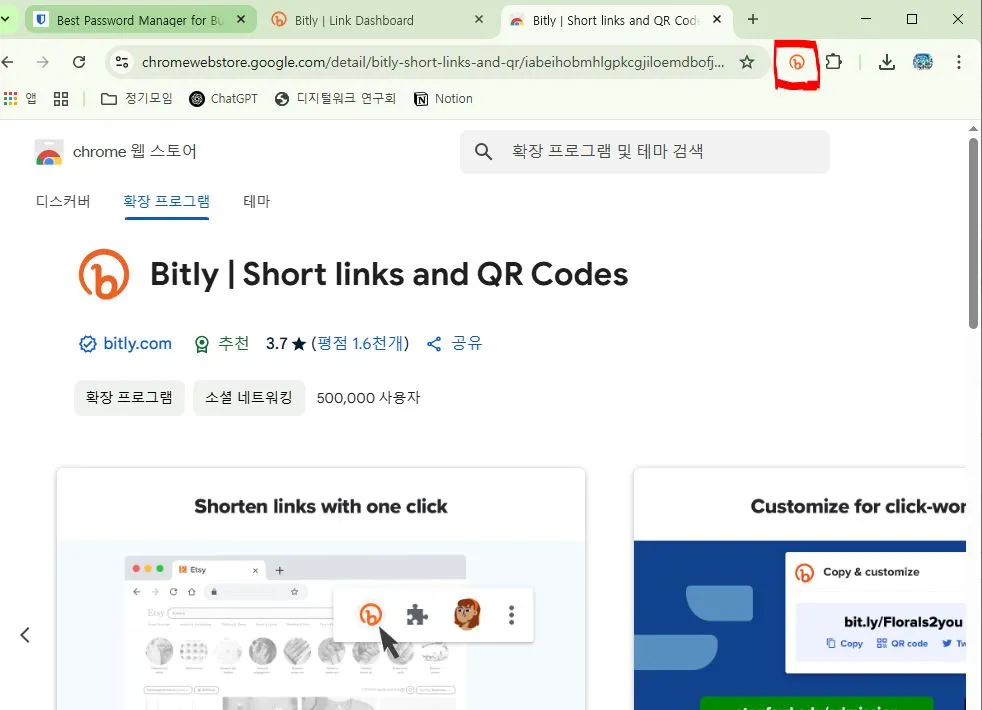Viewport: 982px width, 710px height.
Task: Open the Notion bookmark
Action: pos(443,98)
